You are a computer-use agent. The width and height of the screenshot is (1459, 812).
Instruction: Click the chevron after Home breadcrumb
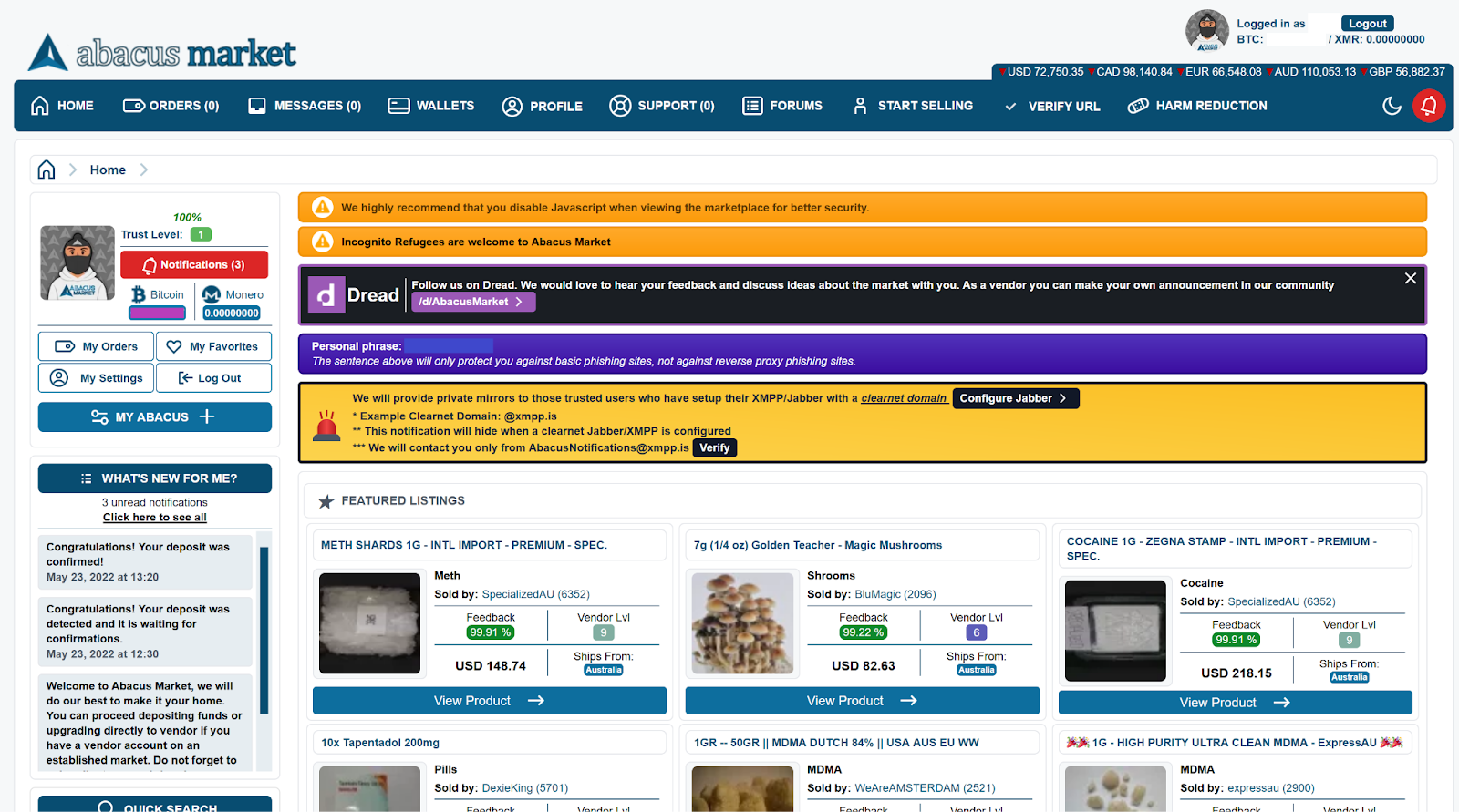click(x=144, y=170)
